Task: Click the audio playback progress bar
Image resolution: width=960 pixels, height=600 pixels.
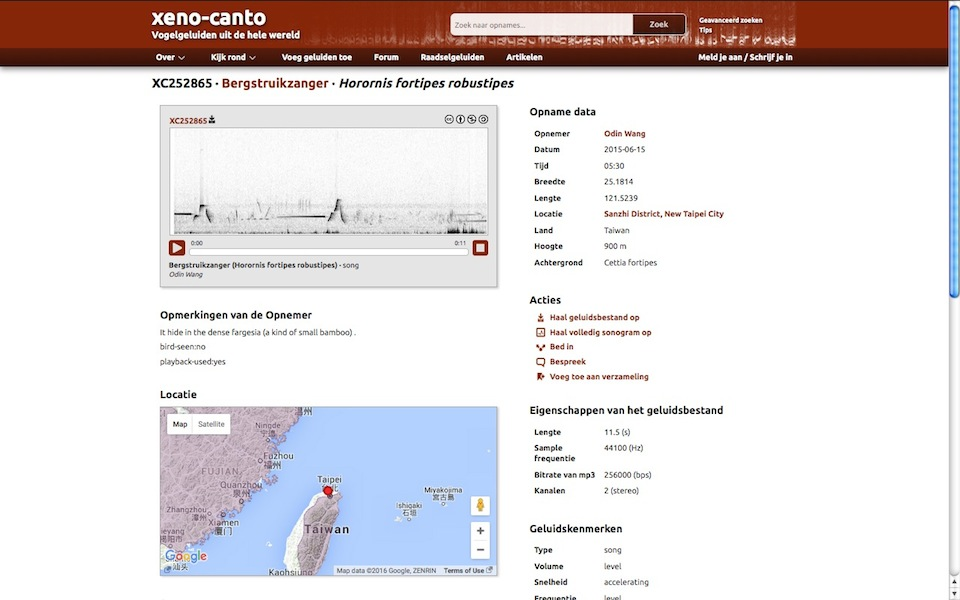Action: click(328, 250)
